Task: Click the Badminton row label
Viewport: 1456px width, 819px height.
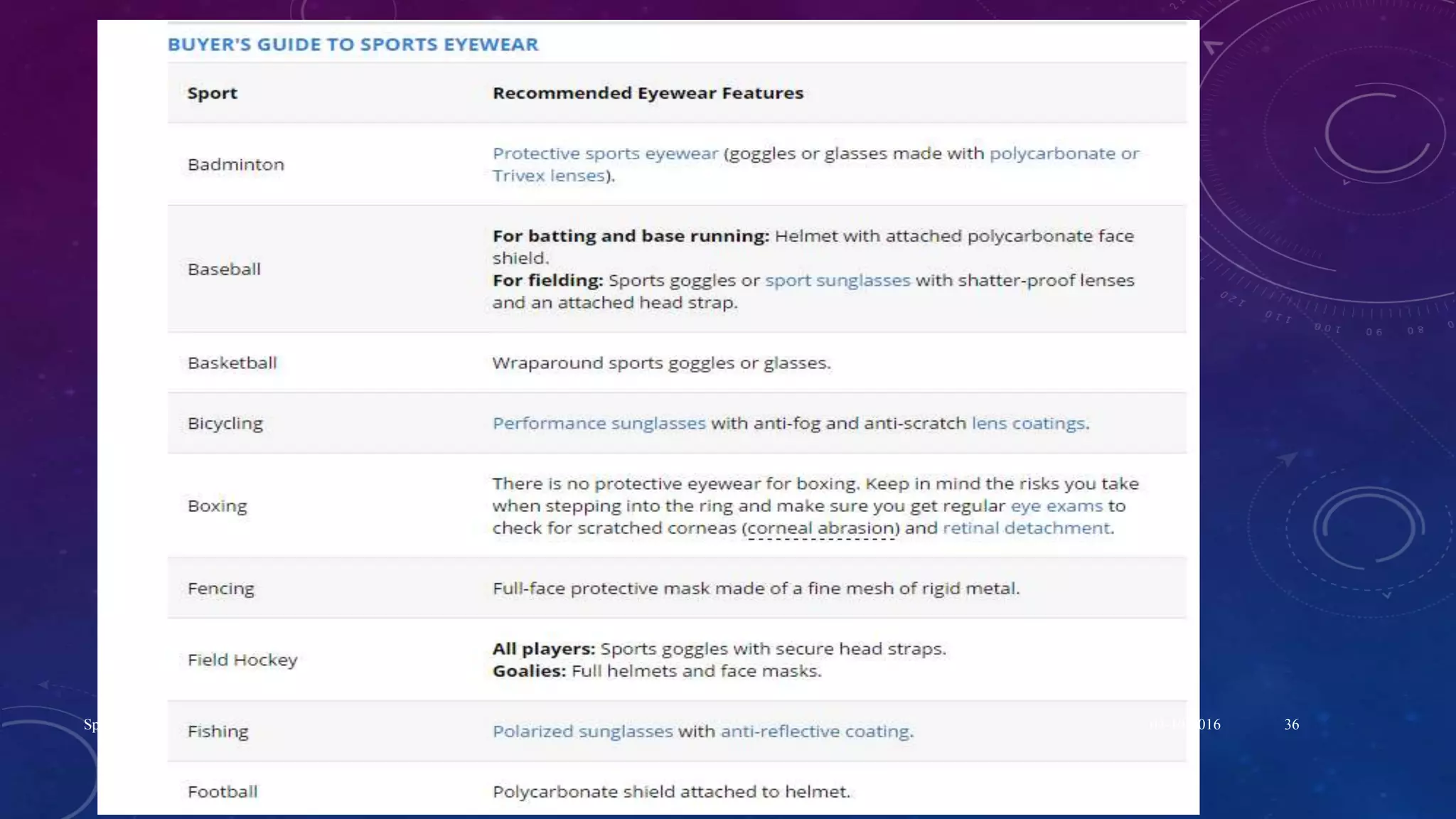Action: pyautogui.click(x=235, y=164)
